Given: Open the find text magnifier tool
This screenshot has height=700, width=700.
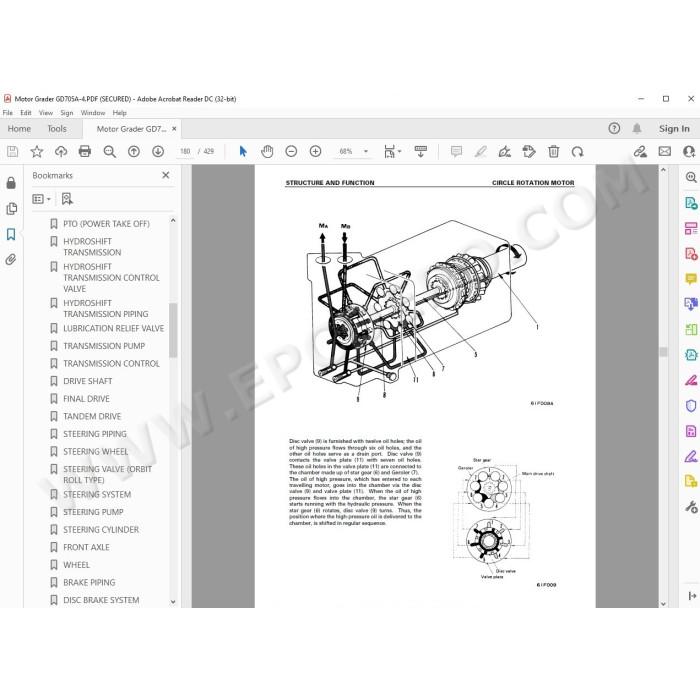Looking at the screenshot, I should pos(109,152).
